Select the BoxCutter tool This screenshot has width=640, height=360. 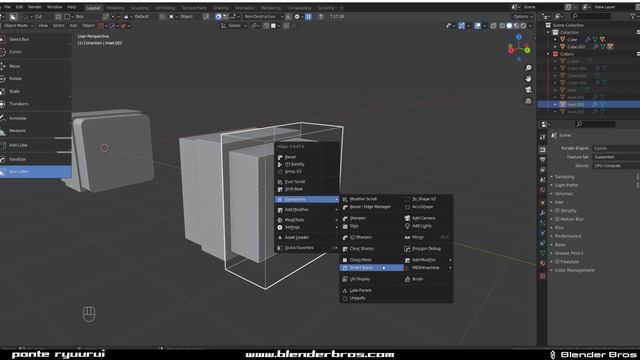35,172
